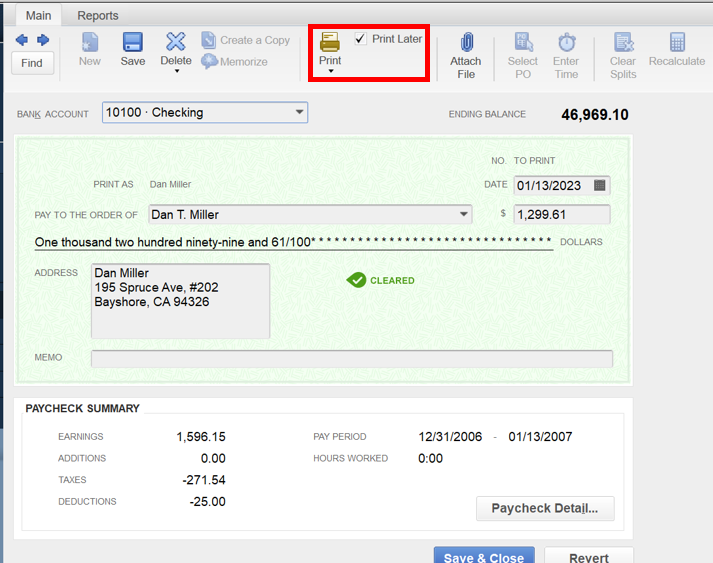The width and height of the screenshot is (713, 563).
Task: Switch to the Reports tab
Action: pyautogui.click(x=98, y=15)
